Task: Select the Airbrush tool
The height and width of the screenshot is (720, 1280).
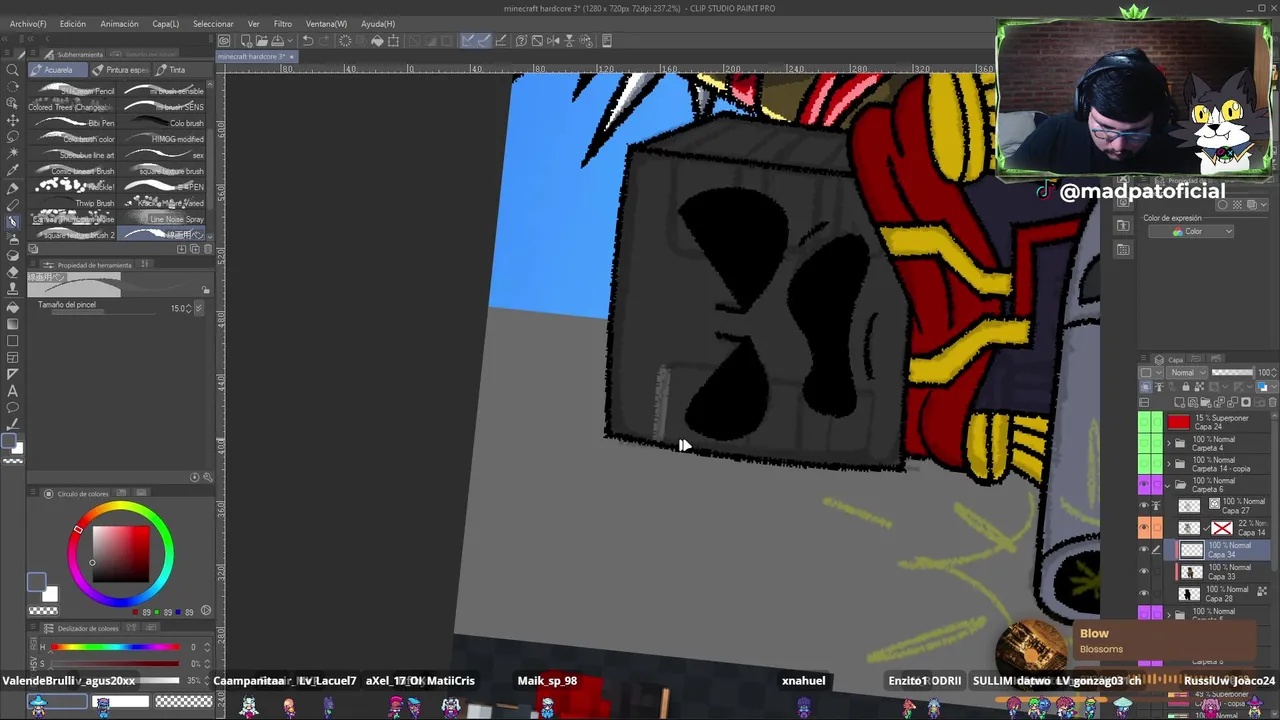Action: click(x=12, y=239)
